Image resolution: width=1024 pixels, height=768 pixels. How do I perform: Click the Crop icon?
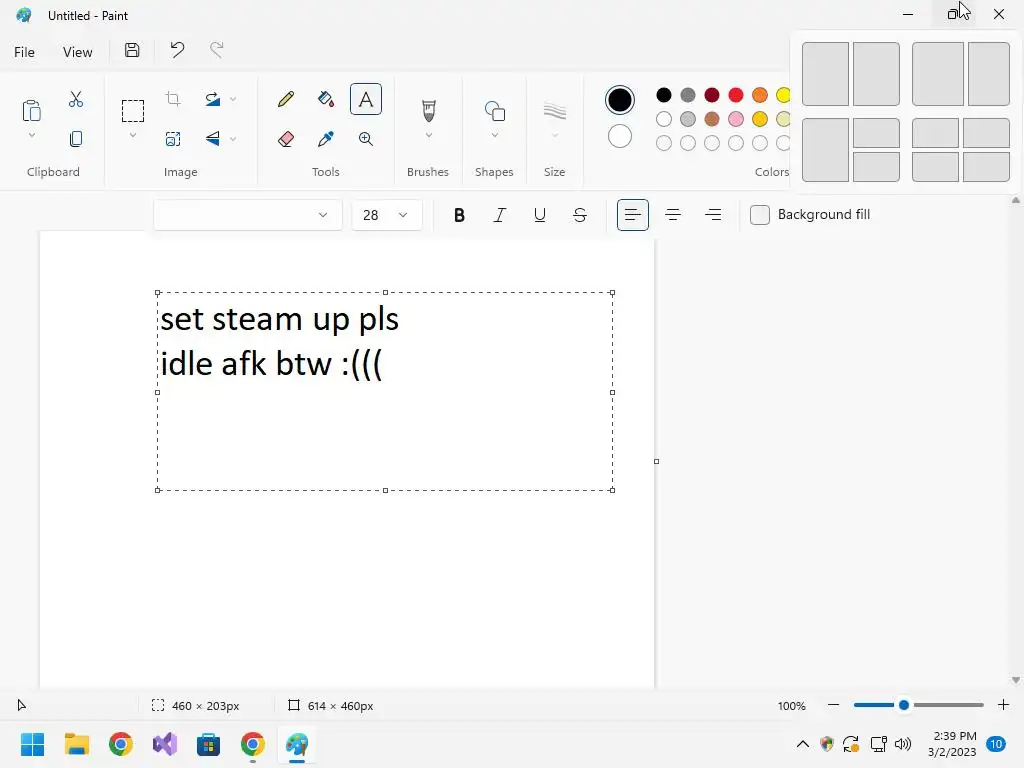(x=173, y=99)
